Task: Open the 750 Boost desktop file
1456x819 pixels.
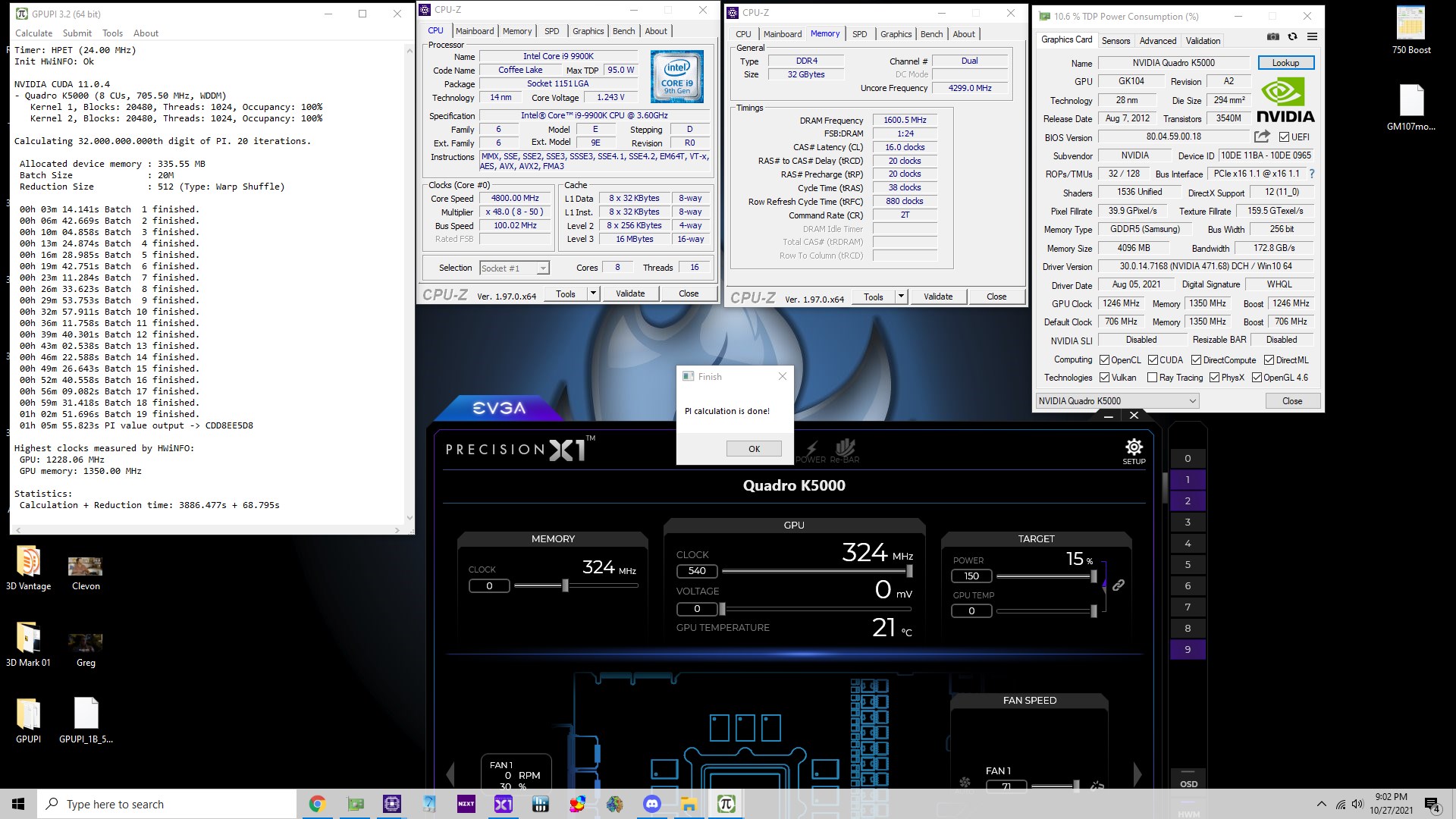Action: tap(1410, 30)
